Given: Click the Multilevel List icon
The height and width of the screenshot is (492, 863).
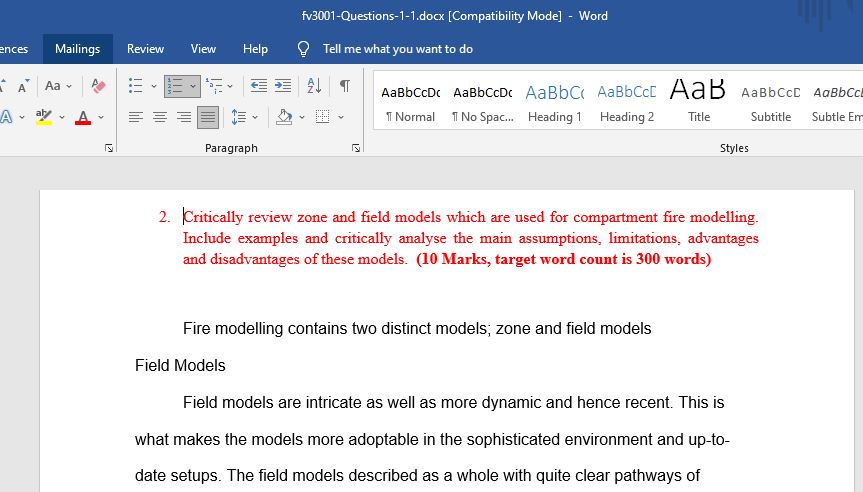Looking at the screenshot, I should click(214, 86).
